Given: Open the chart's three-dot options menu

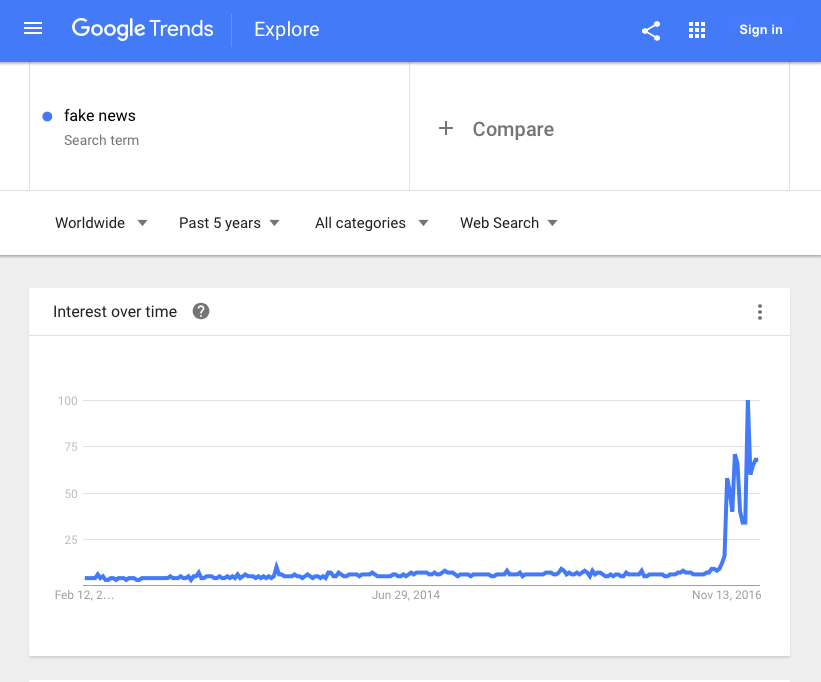Looking at the screenshot, I should (760, 312).
